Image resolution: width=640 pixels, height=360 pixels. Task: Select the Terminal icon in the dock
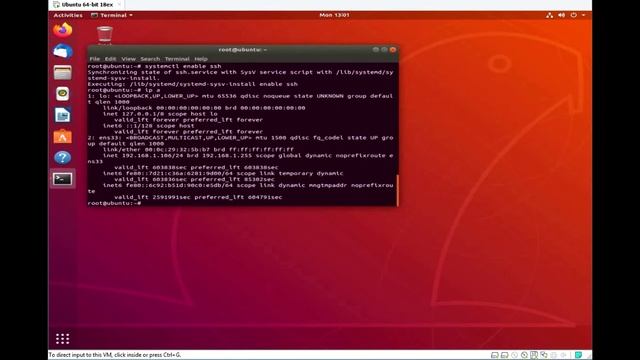62,179
